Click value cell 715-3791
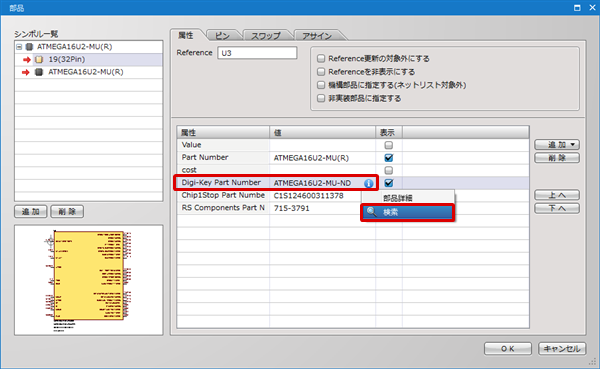Screen dimensions: 600x369 tap(316, 208)
